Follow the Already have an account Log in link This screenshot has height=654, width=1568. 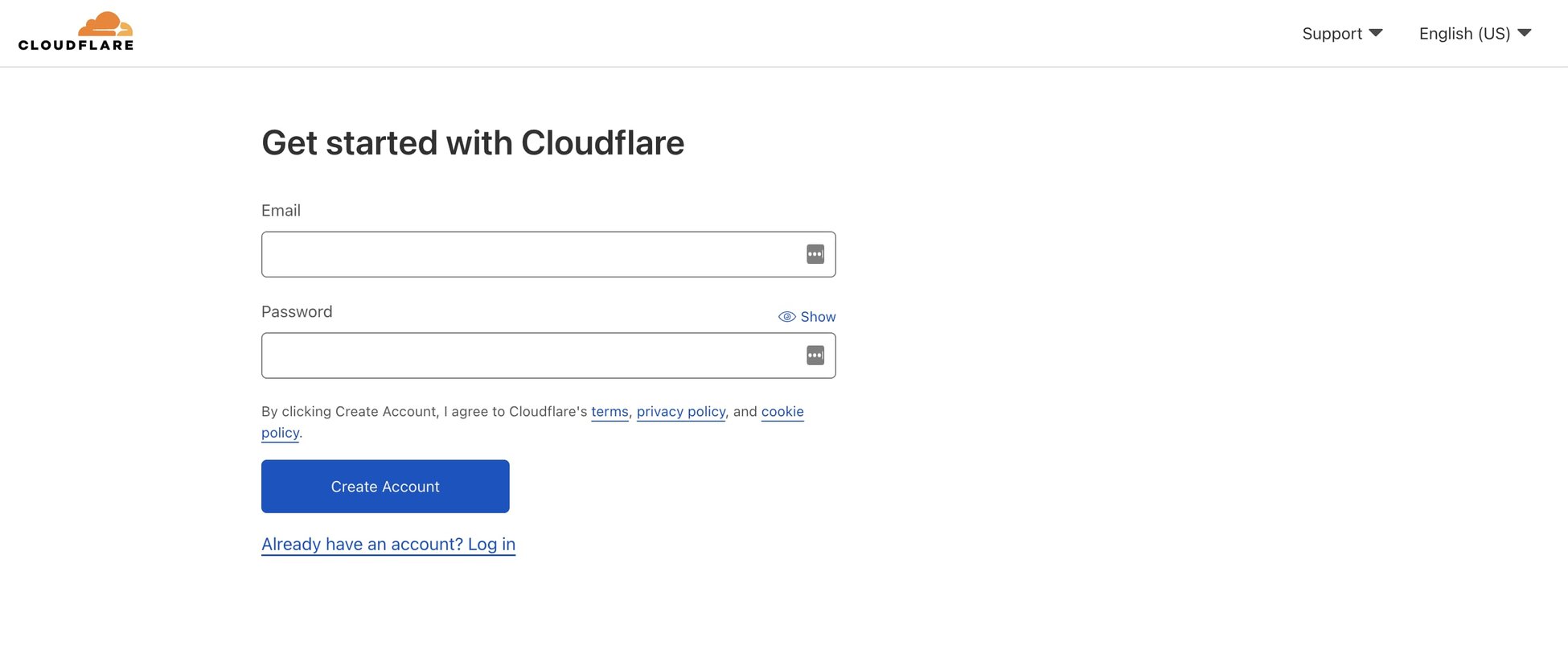point(388,545)
